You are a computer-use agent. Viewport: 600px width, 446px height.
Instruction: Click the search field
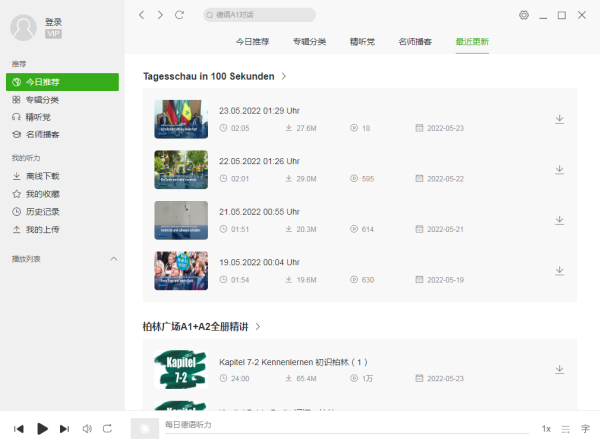click(x=259, y=15)
